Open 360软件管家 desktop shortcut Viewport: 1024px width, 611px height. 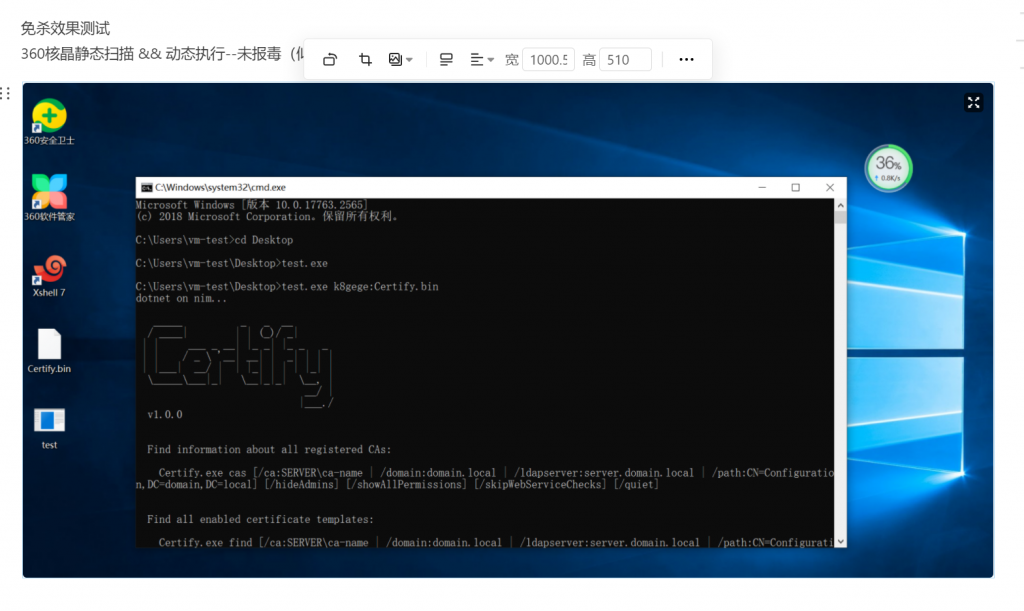pos(49,198)
